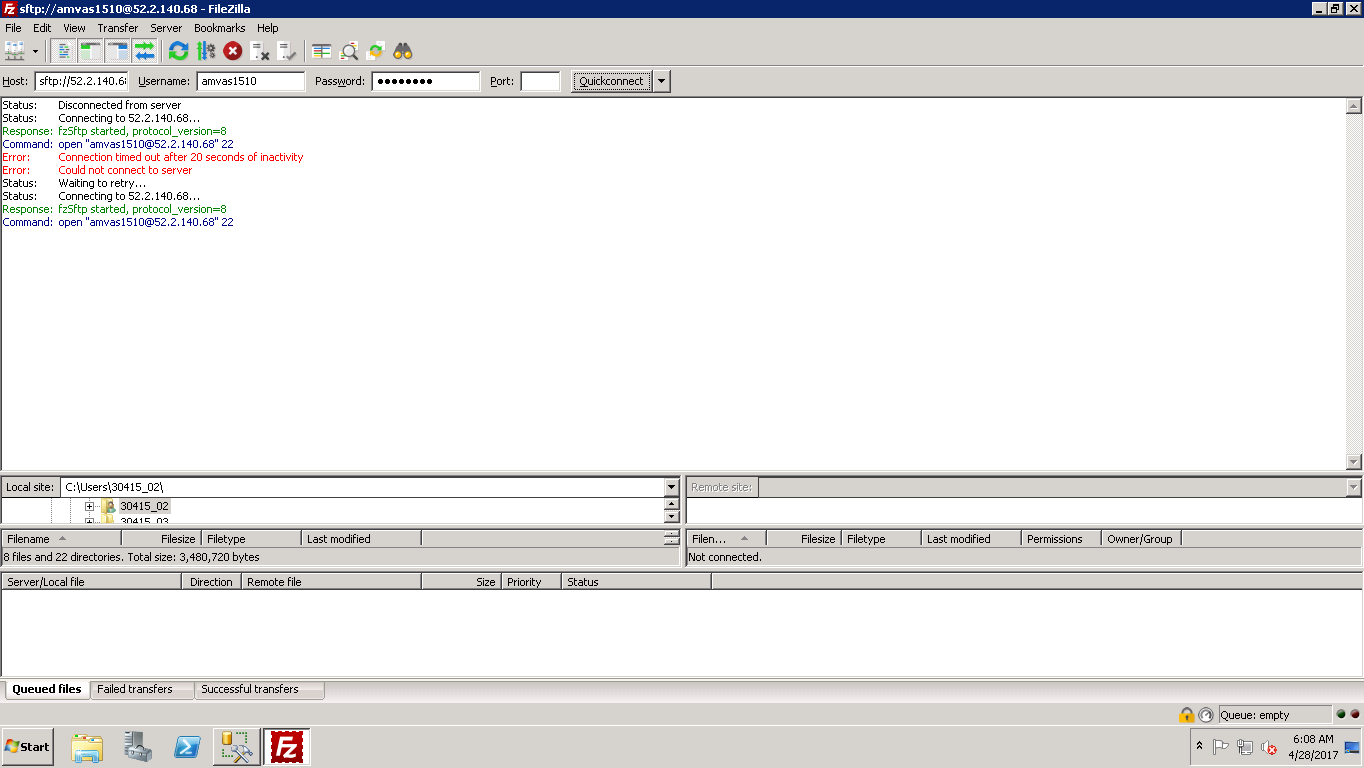
Task: Open the Server menu
Action: pos(166,28)
